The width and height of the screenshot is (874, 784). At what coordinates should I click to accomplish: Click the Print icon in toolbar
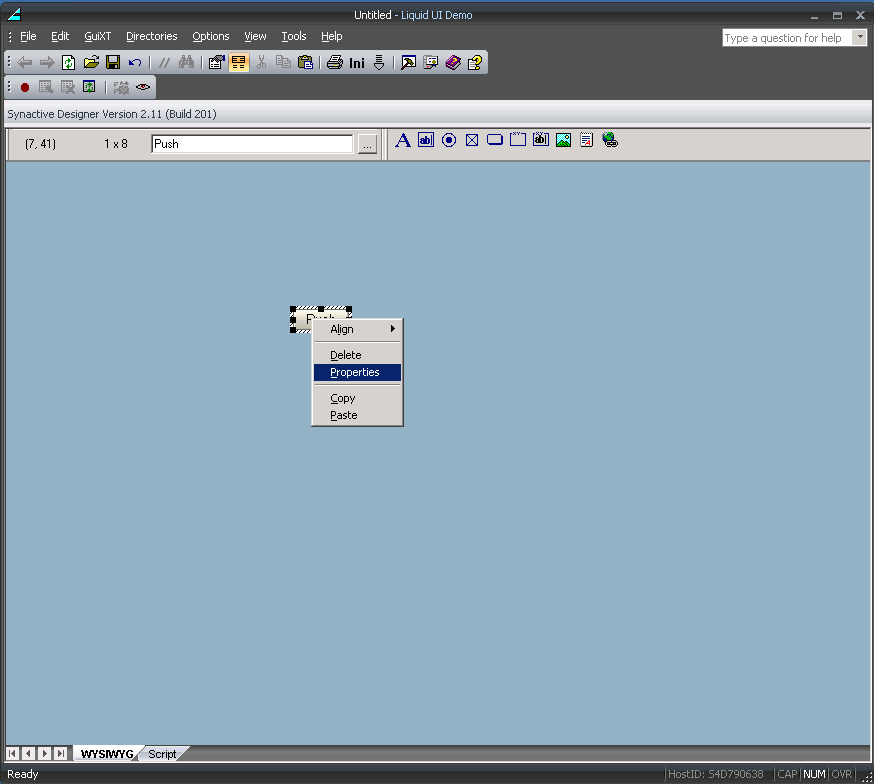click(335, 62)
